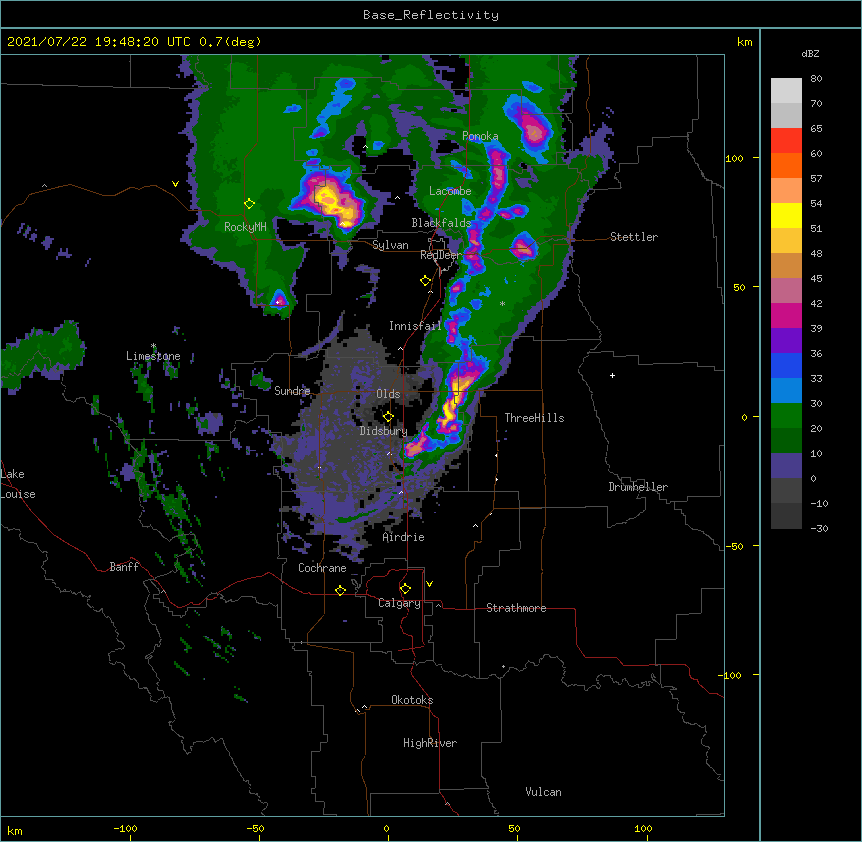
Task: Click the Airdrie label
Action: click(404, 537)
